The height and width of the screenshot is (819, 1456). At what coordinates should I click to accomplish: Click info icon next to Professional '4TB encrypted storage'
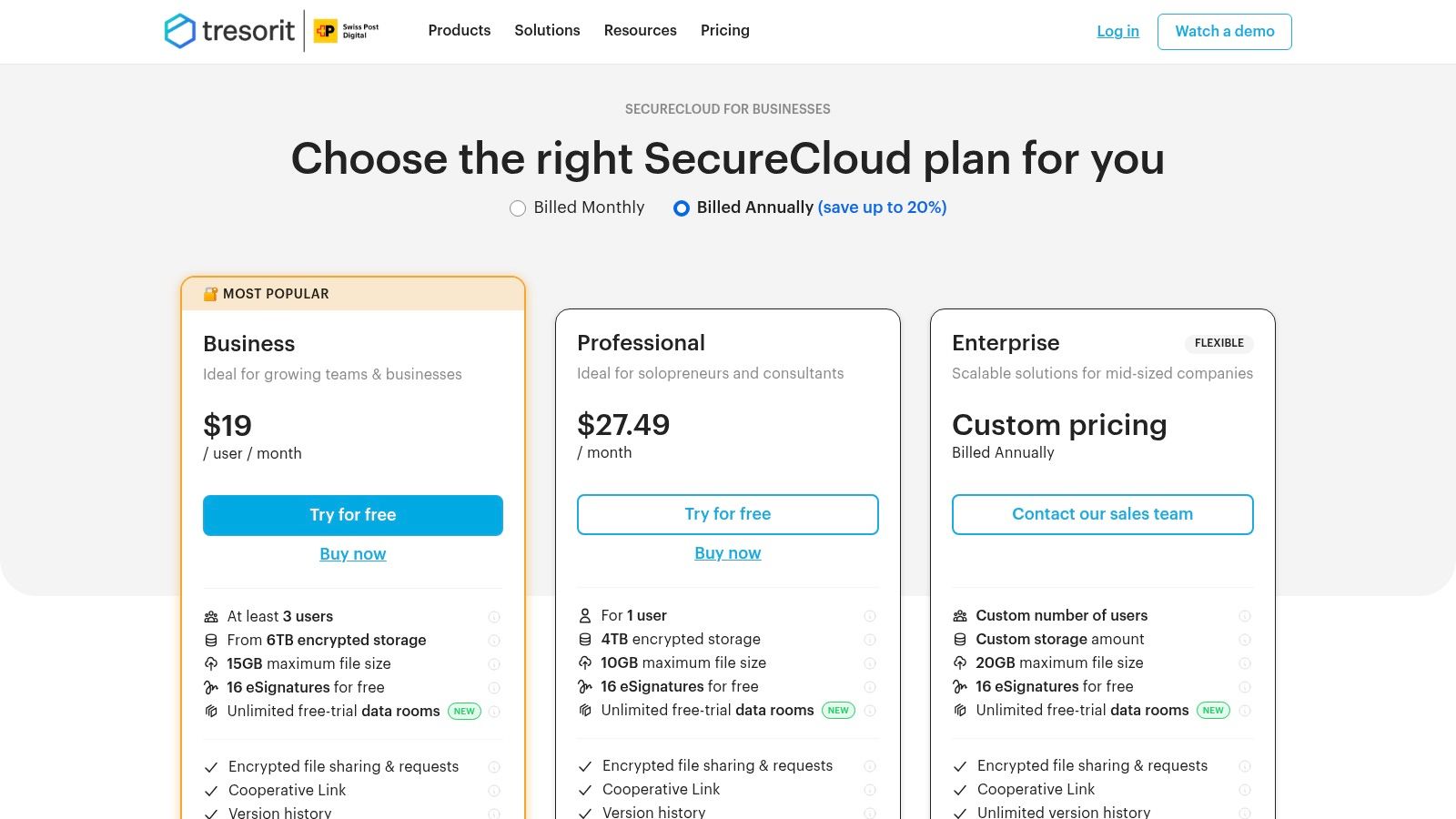coord(869,639)
